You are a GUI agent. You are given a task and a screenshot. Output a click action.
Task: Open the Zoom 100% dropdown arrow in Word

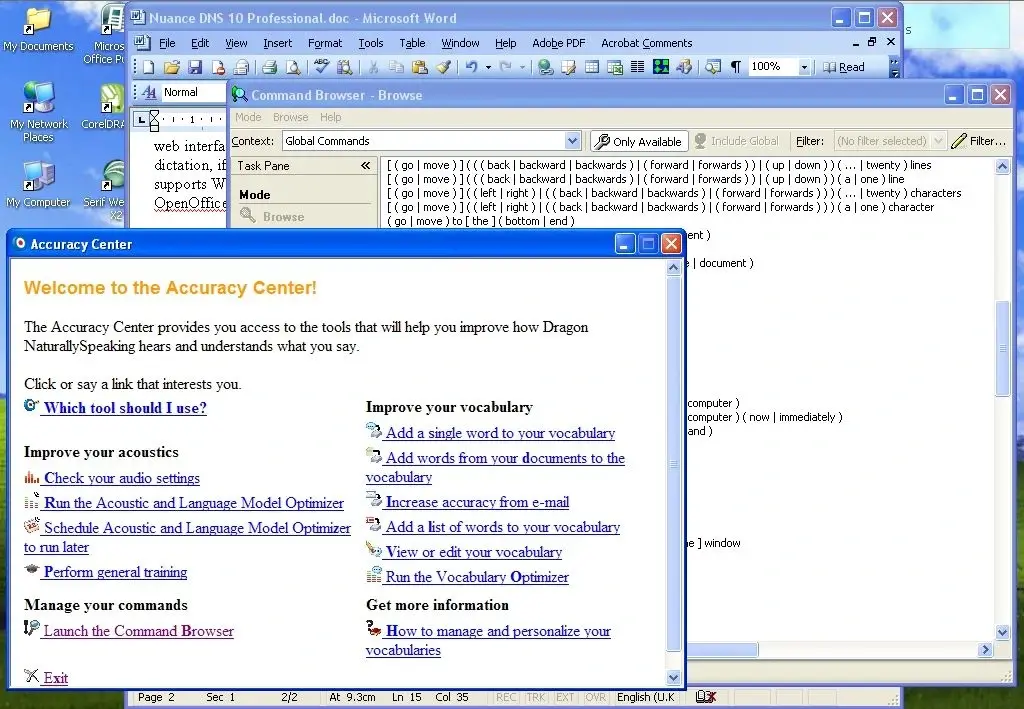(x=805, y=67)
